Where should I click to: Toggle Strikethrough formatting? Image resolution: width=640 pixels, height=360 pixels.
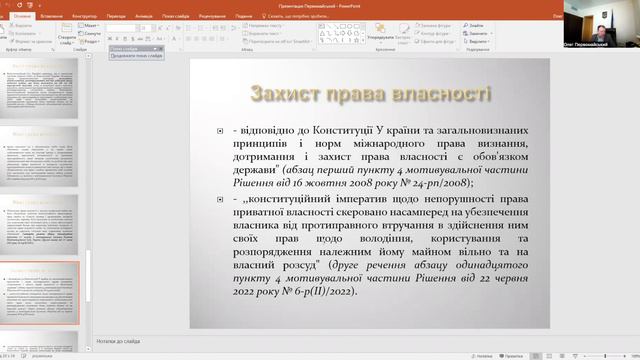[x=140, y=39]
